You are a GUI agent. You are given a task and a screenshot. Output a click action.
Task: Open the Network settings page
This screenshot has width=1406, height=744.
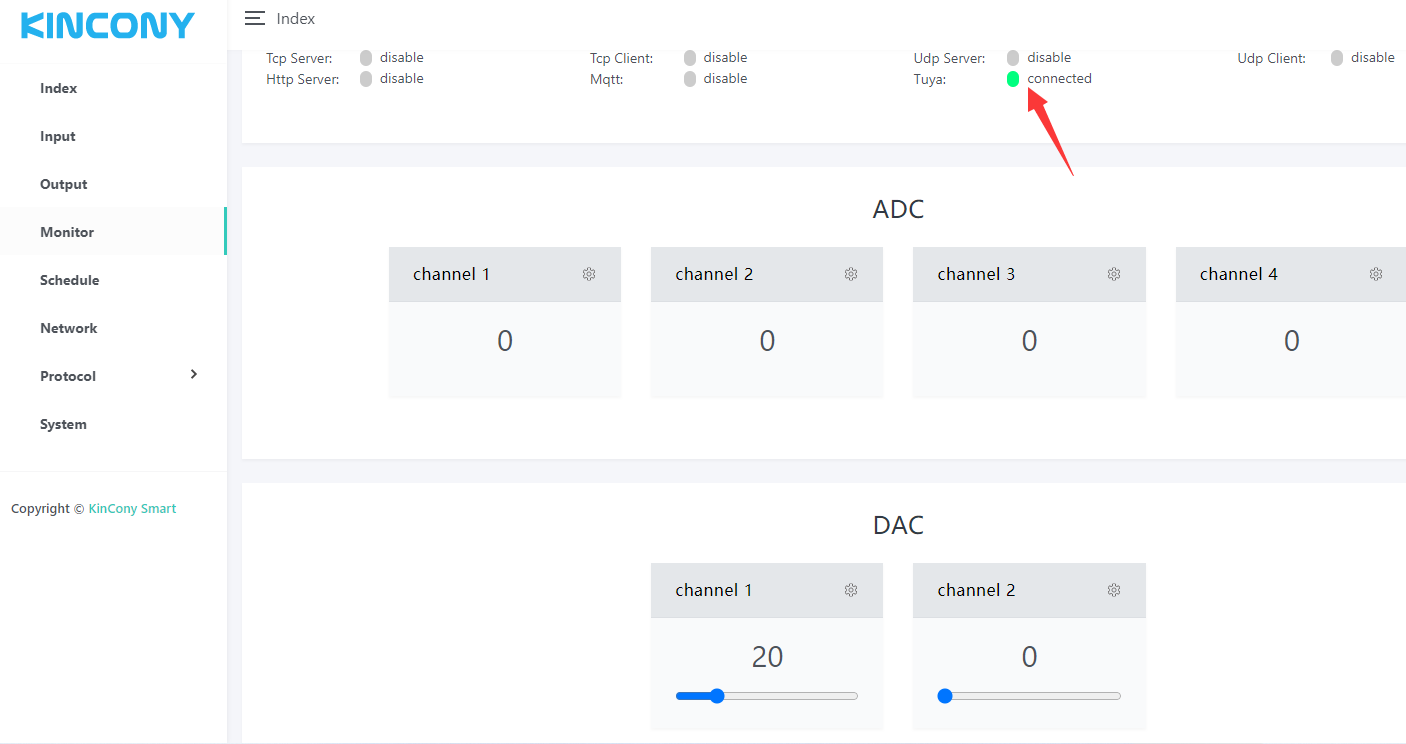click(x=69, y=328)
